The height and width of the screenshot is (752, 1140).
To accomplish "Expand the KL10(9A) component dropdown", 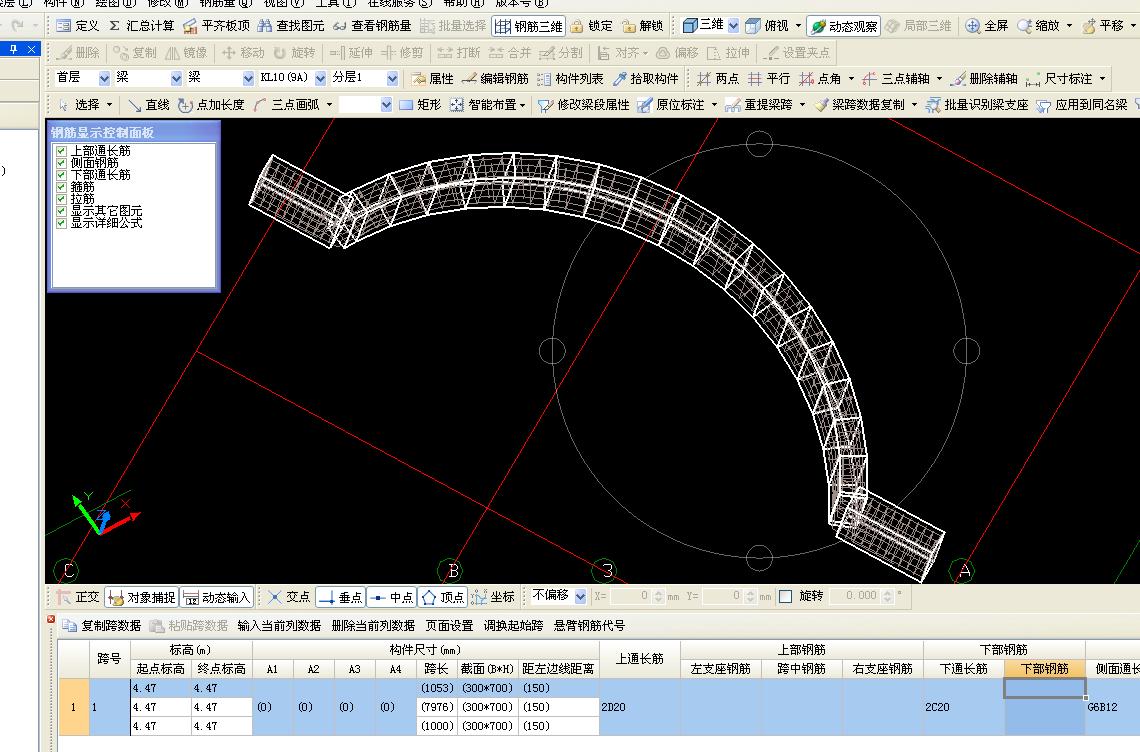I will 320,78.
